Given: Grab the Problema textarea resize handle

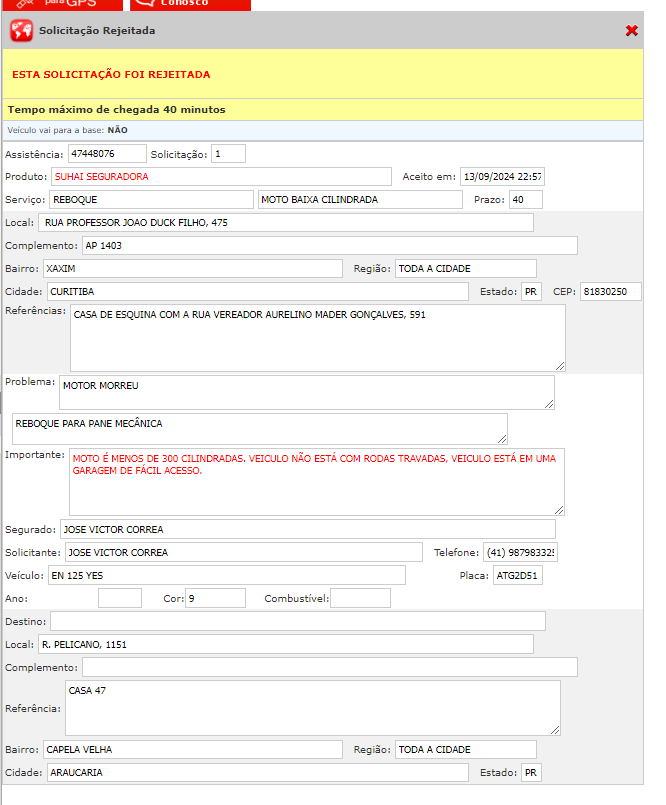Looking at the screenshot, I should coord(549,404).
